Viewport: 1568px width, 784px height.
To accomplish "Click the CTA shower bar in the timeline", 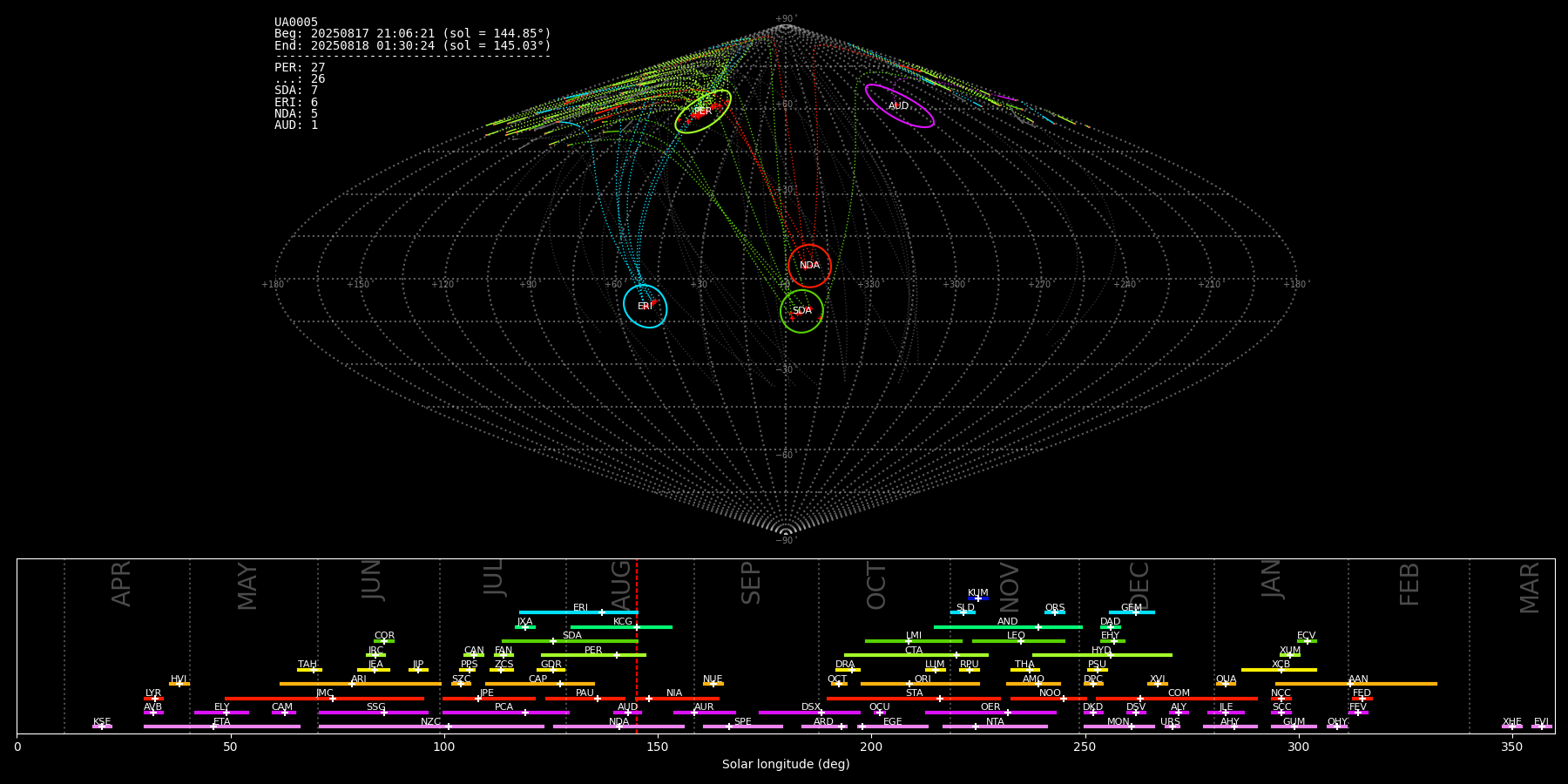I will pos(916,655).
